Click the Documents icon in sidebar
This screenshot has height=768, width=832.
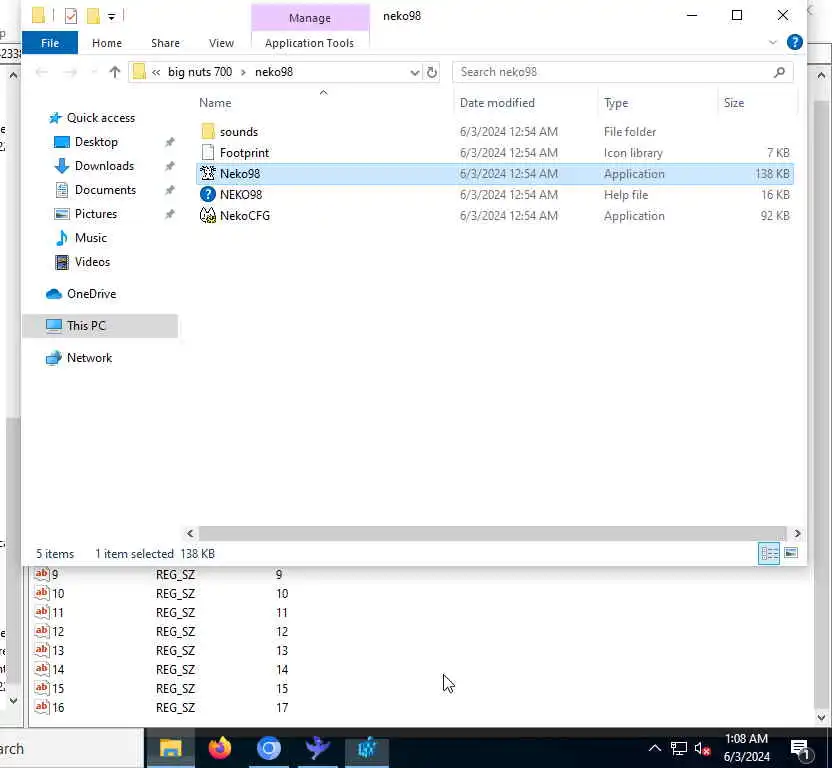pos(62,189)
